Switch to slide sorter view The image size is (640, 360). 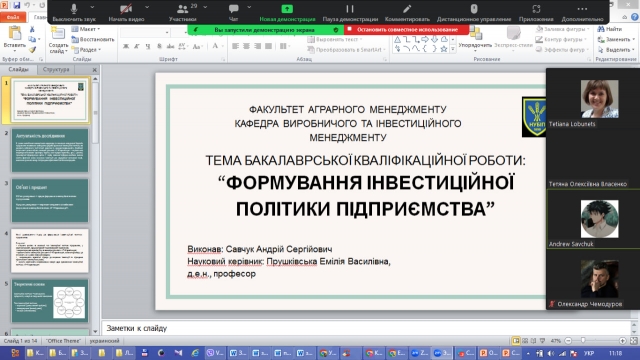pyautogui.click(x=525, y=341)
